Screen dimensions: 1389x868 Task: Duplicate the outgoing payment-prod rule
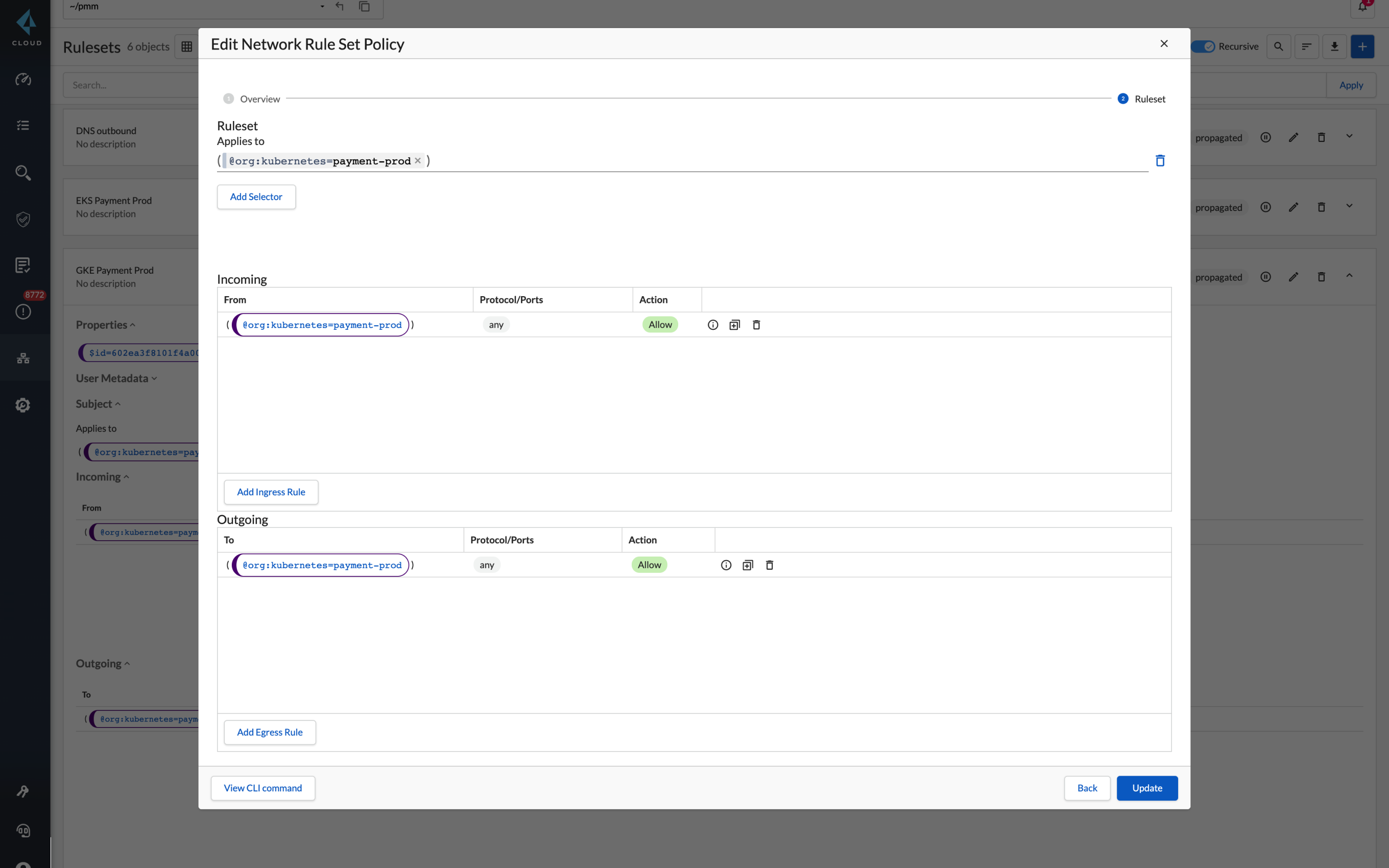[747, 565]
